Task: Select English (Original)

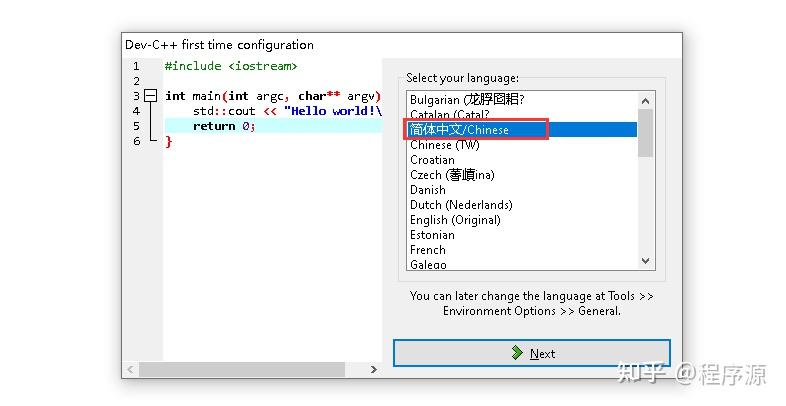Action: (522, 220)
